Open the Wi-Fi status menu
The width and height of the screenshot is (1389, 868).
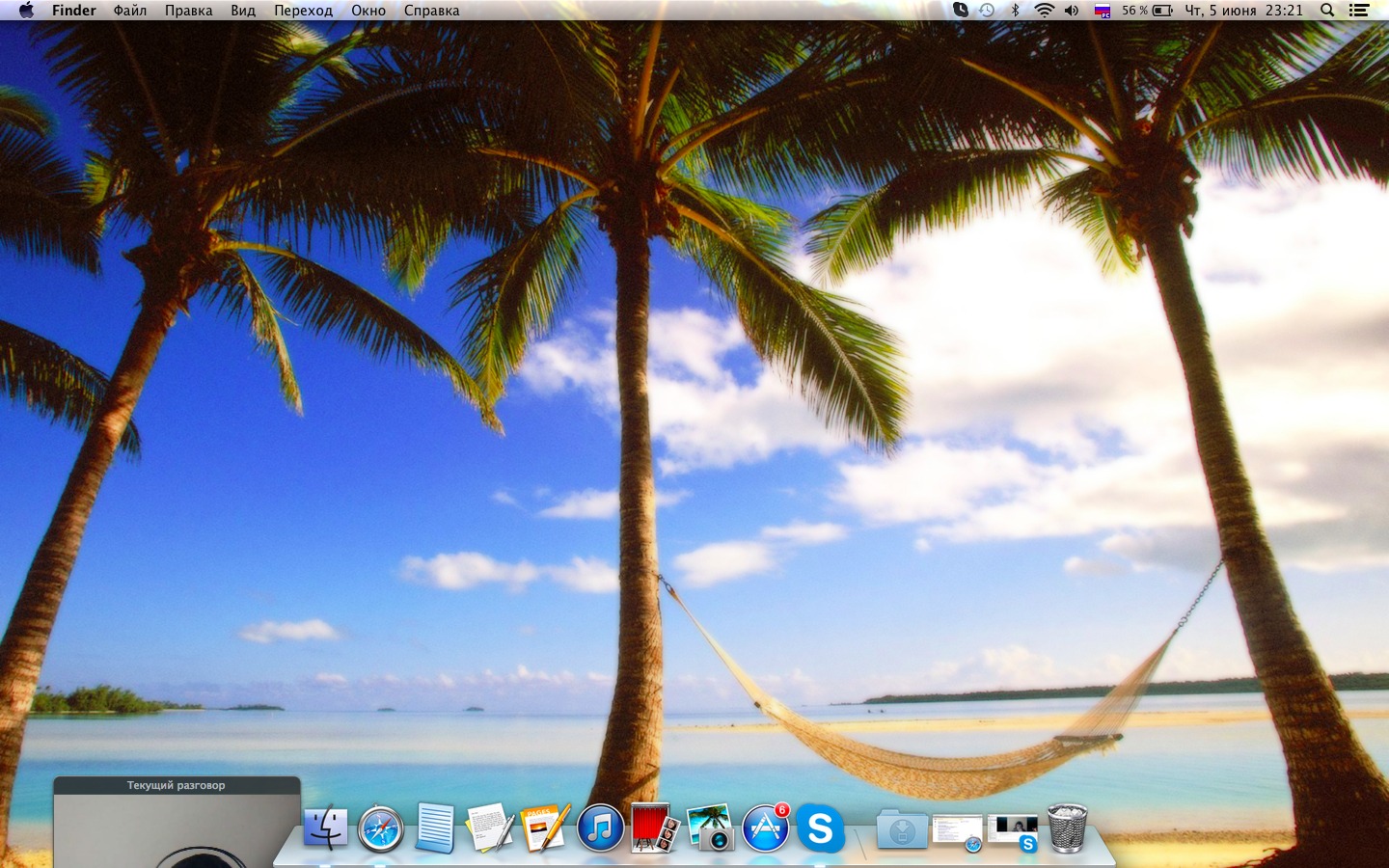(x=1044, y=11)
